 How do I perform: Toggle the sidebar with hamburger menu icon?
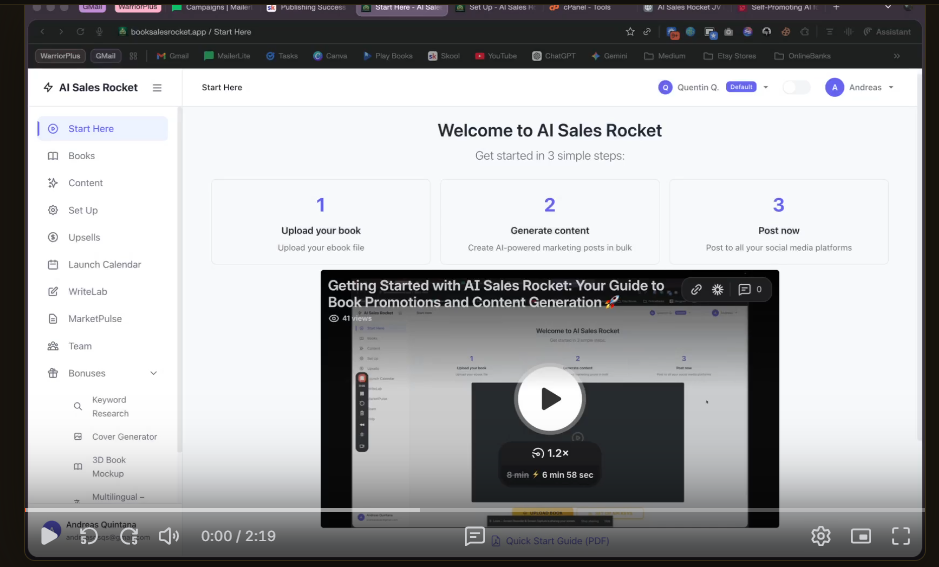tap(157, 87)
